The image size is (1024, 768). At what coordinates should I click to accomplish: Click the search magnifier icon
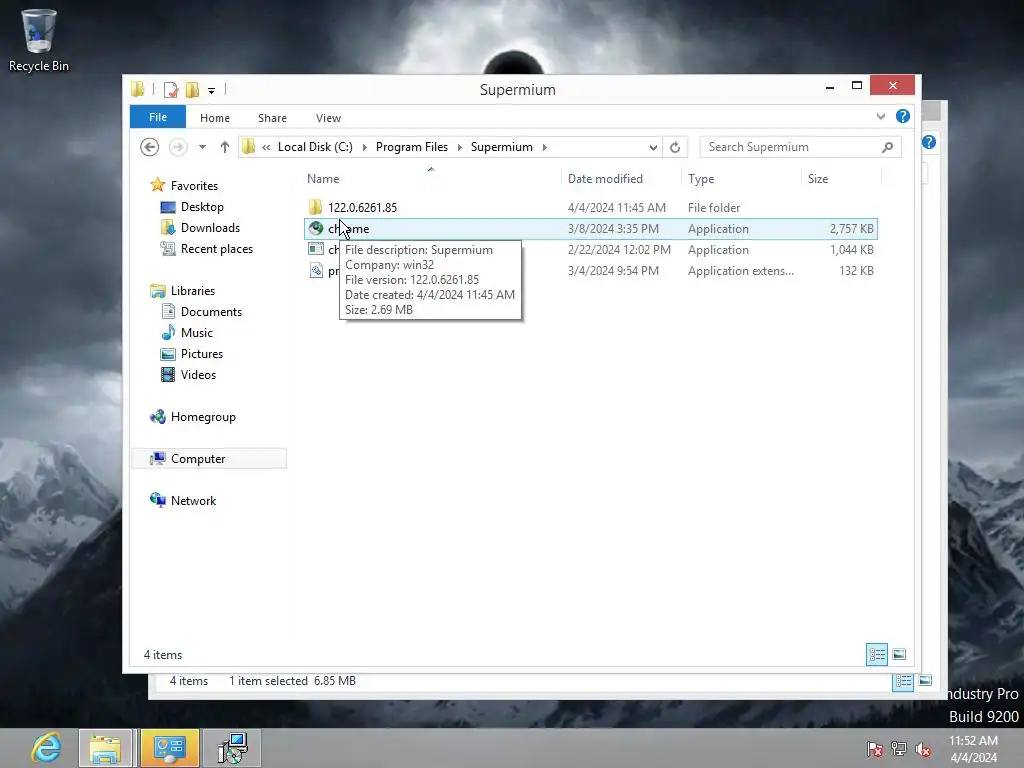888,147
